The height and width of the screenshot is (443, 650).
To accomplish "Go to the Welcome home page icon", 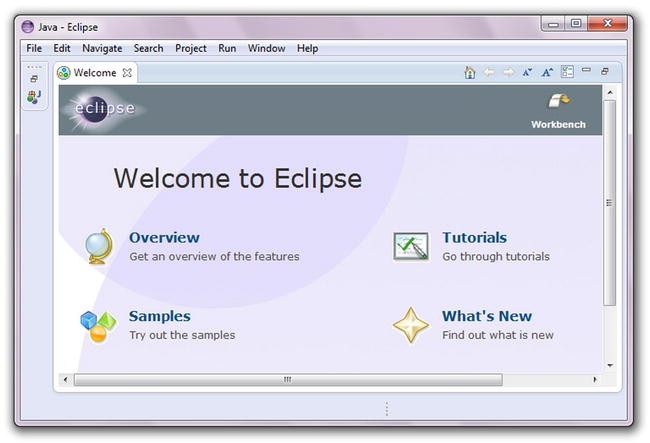I will [470, 73].
